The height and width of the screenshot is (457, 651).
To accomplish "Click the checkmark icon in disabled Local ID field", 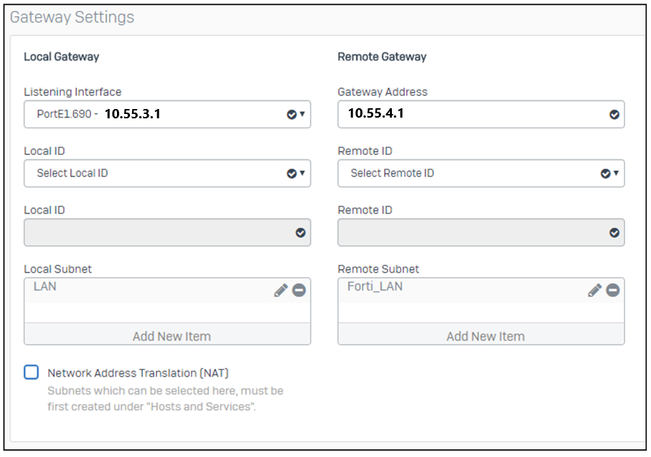I will click(x=300, y=232).
